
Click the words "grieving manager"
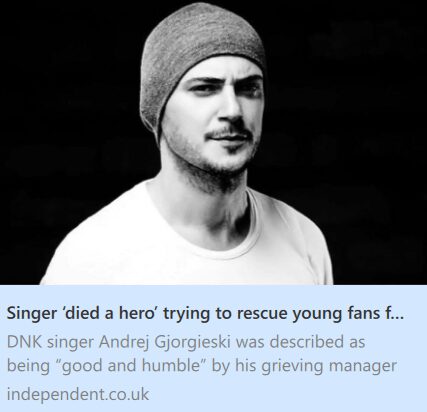[x=328, y=366]
